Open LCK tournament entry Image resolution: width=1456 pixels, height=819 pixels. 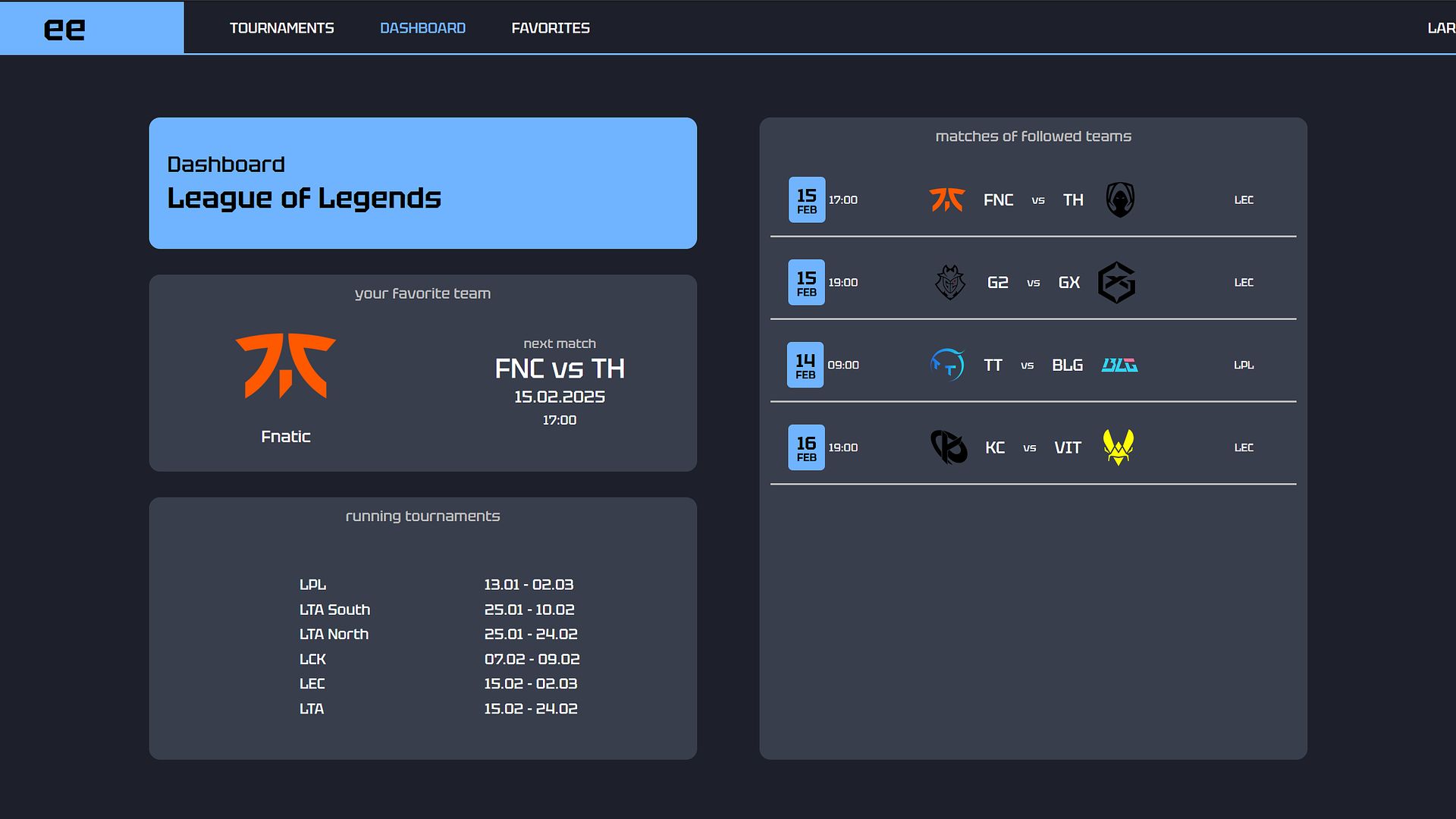pyautogui.click(x=312, y=659)
